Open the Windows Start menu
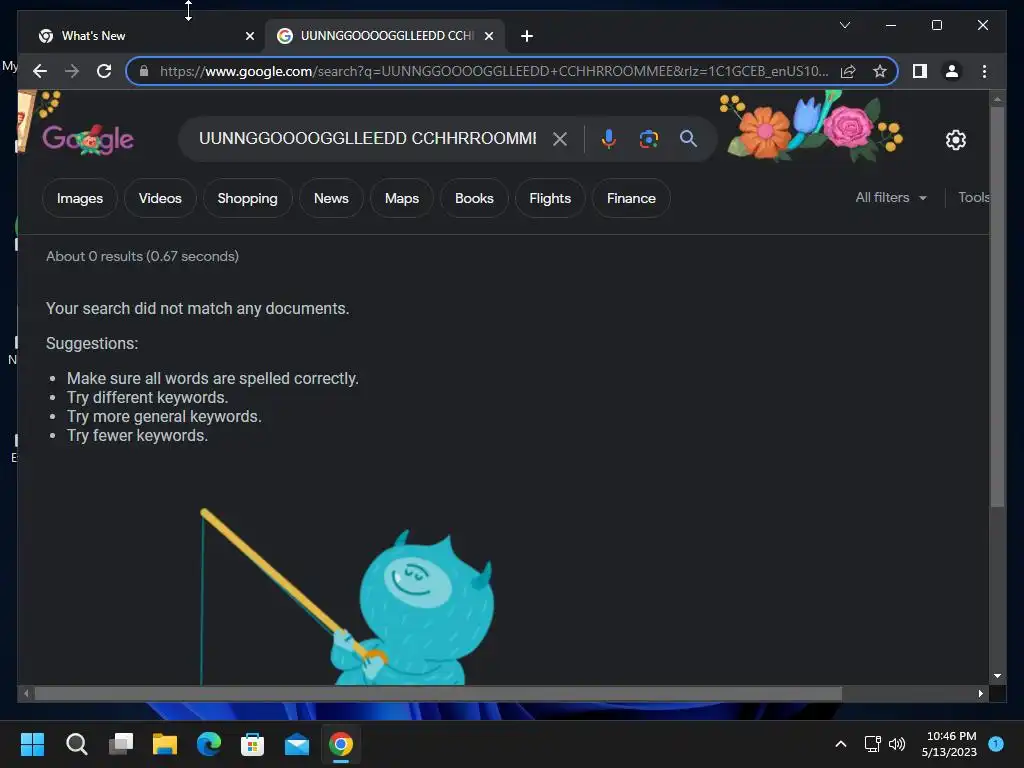1024x768 pixels. [x=32, y=744]
